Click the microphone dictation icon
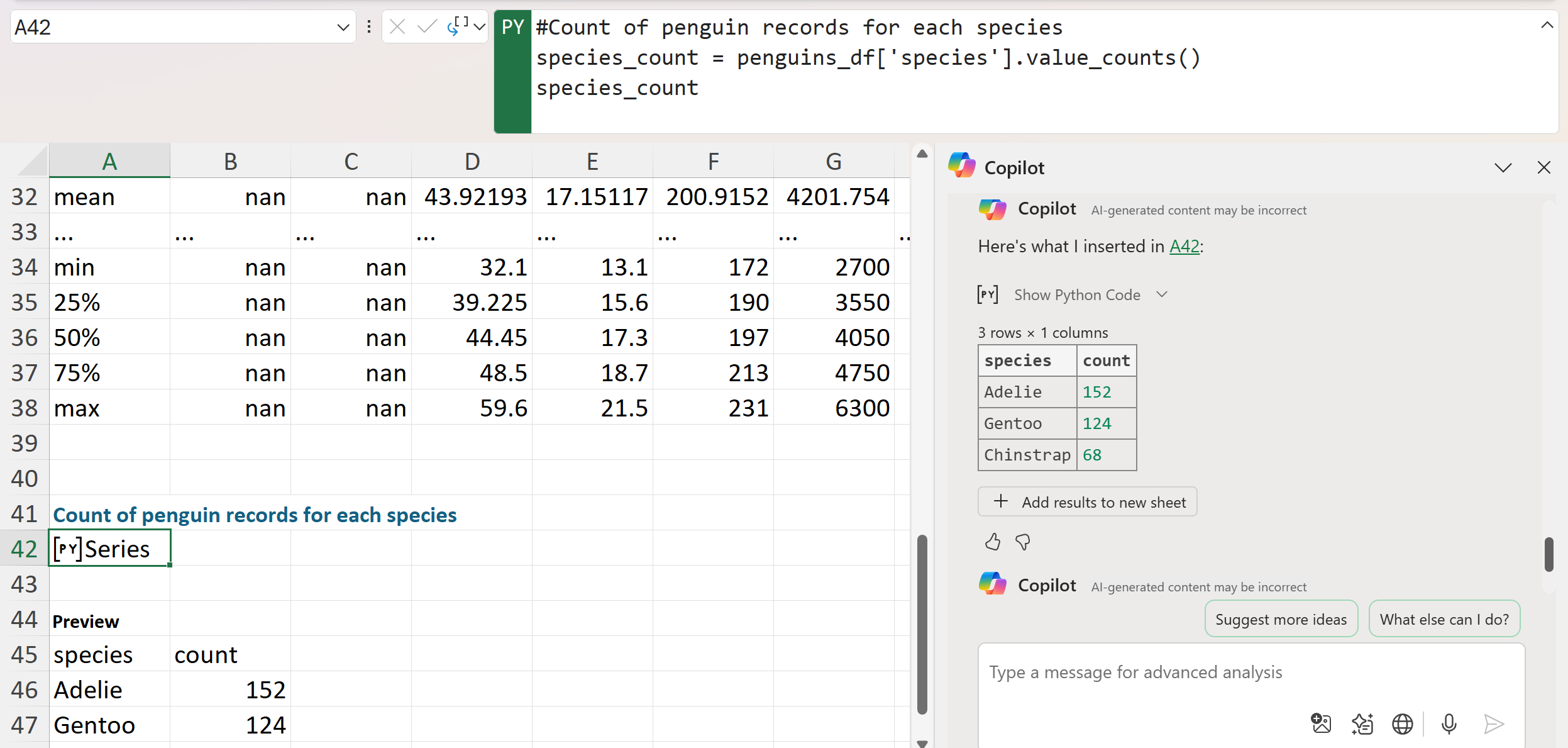1568x748 pixels. point(1449,724)
